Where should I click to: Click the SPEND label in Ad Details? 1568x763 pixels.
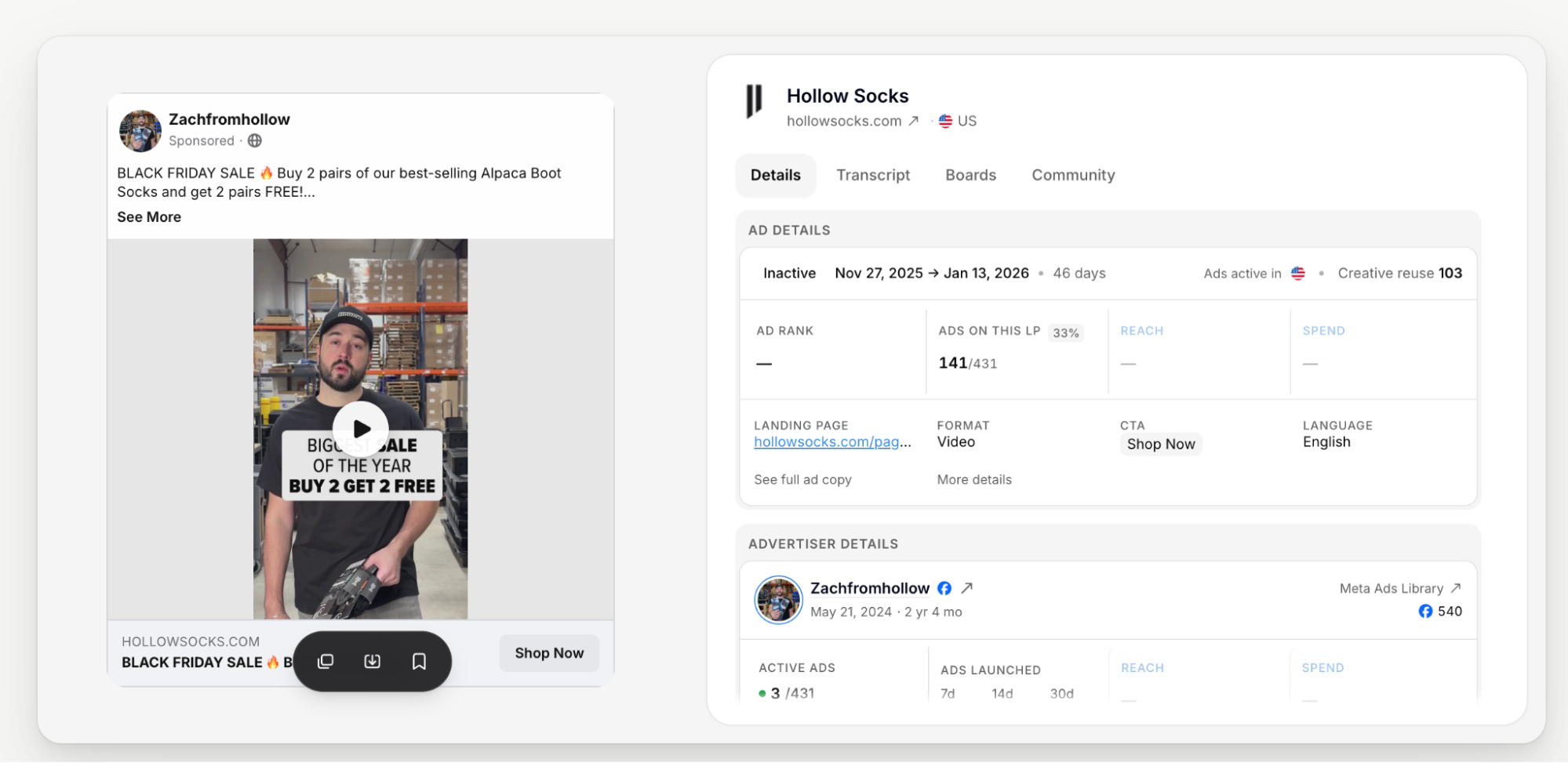(x=1324, y=331)
